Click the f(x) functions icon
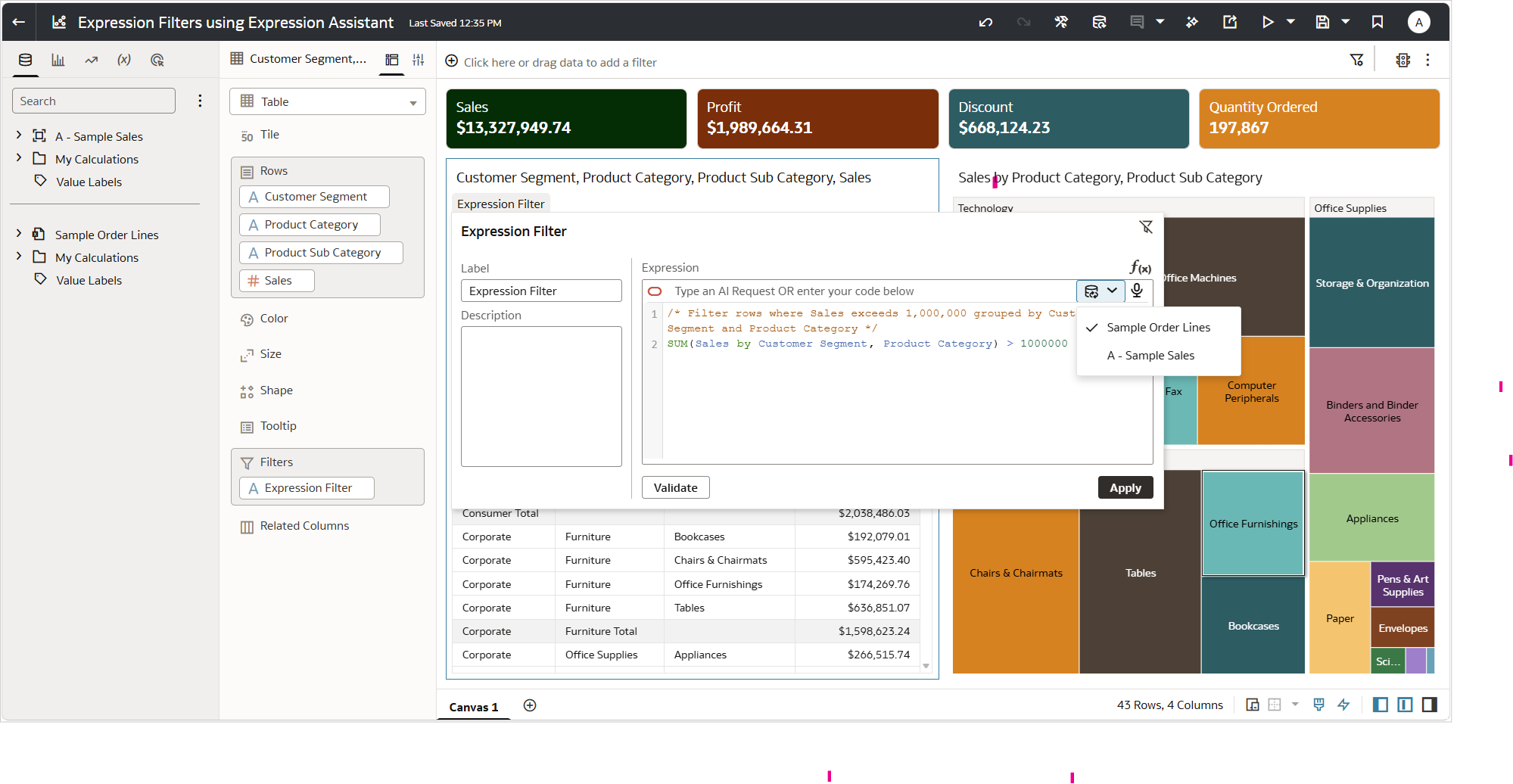Image resolution: width=1513 pixels, height=784 pixels. tap(1140, 267)
